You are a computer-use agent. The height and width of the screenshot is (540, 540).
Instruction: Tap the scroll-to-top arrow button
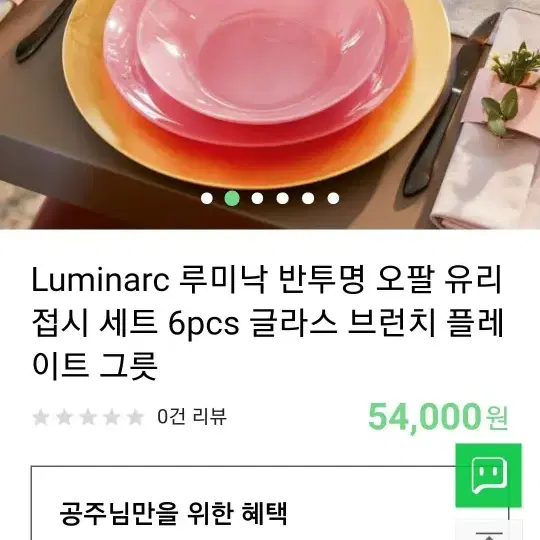(x=488, y=530)
